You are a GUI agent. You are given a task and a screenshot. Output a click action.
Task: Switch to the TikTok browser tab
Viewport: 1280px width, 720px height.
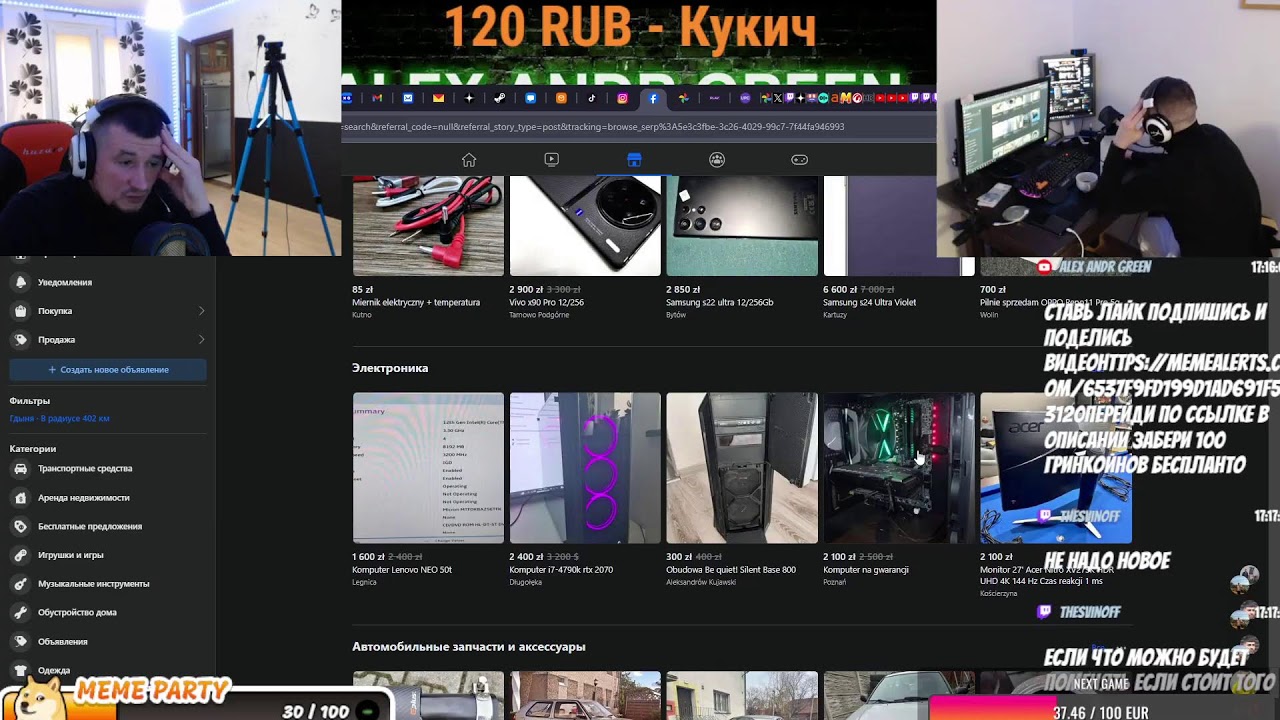[x=591, y=98]
